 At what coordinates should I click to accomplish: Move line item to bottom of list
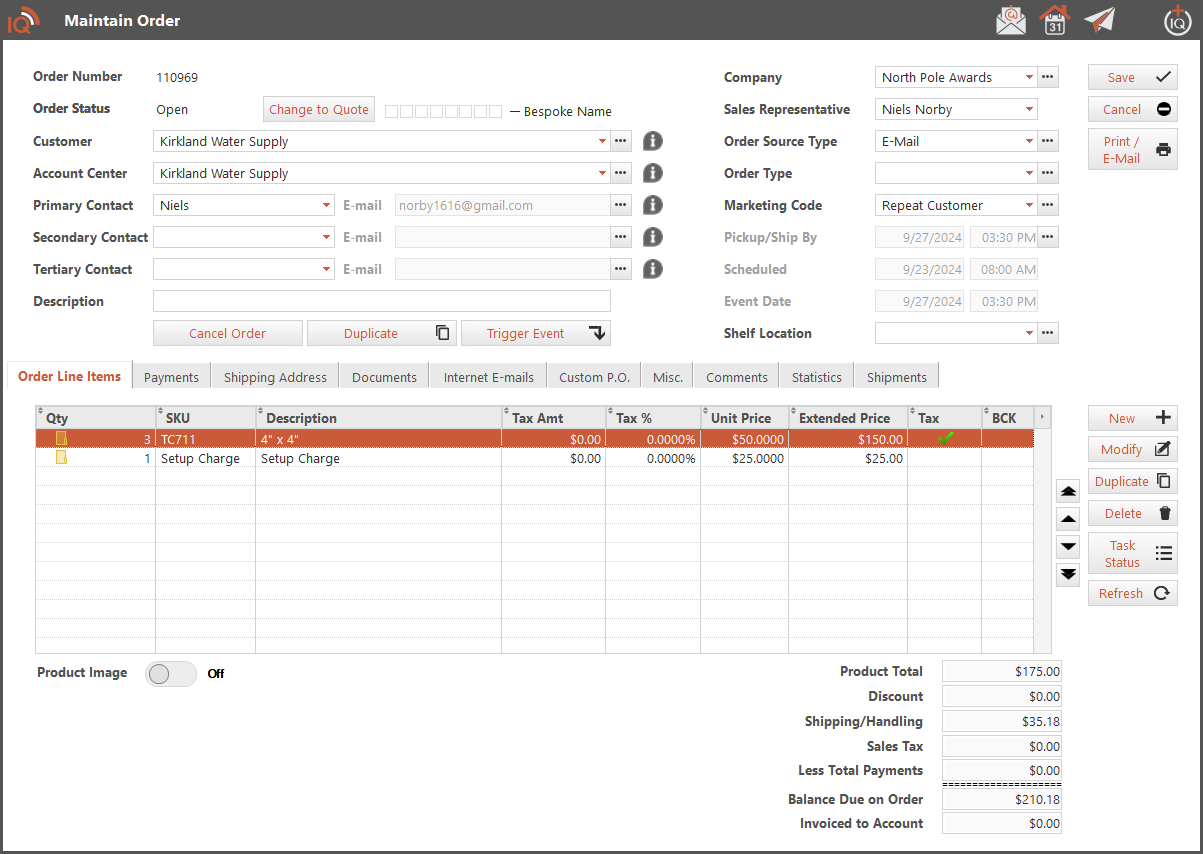click(1068, 574)
